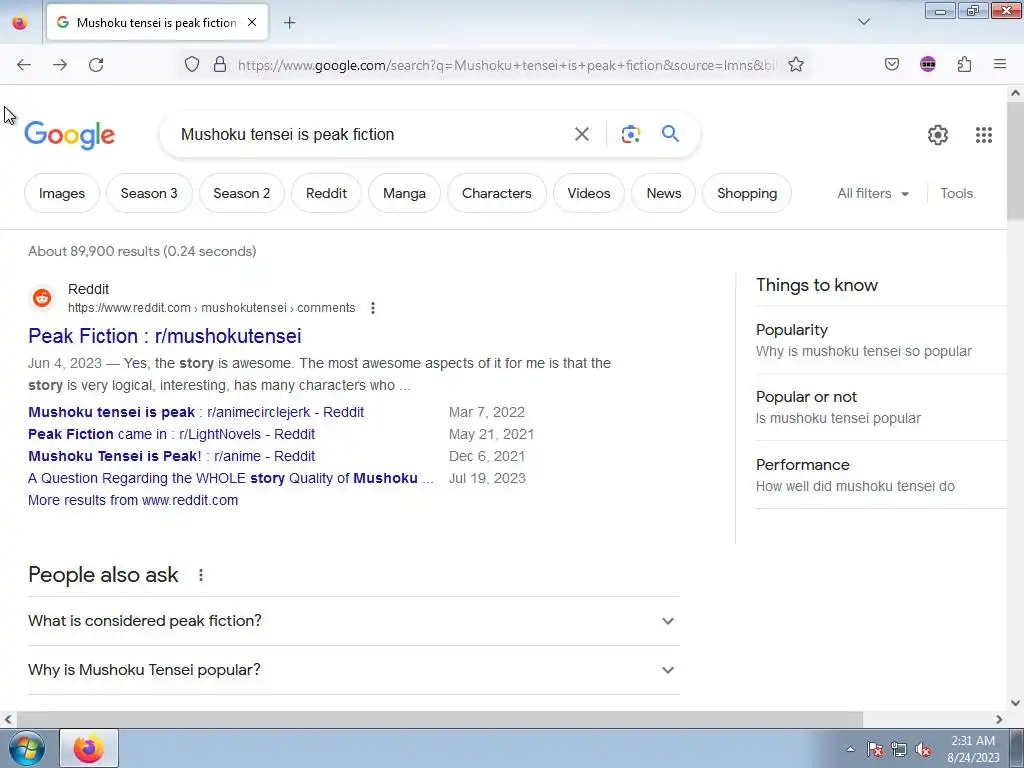The width and height of the screenshot is (1024, 768).
Task: Open a new tab with plus icon
Action: click(289, 23)
